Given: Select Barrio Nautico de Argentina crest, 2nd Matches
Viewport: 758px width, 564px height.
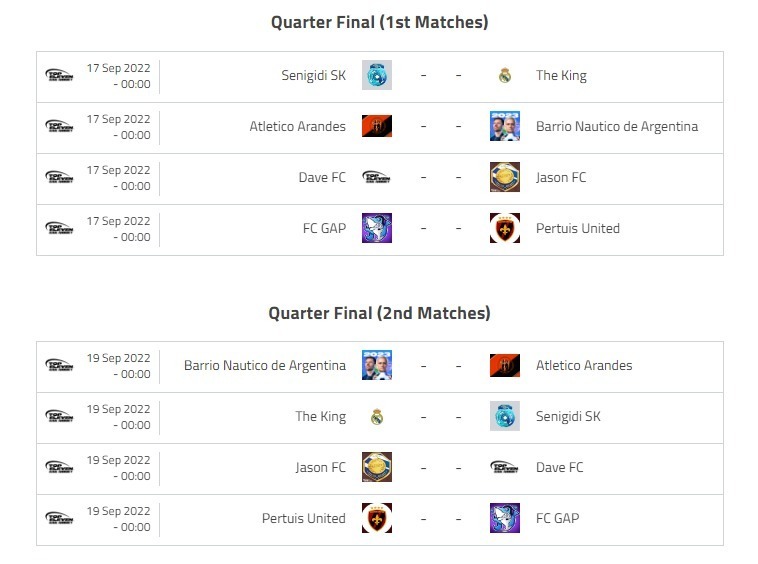Looking at the screenshot, I should click(x=376, y=365).
